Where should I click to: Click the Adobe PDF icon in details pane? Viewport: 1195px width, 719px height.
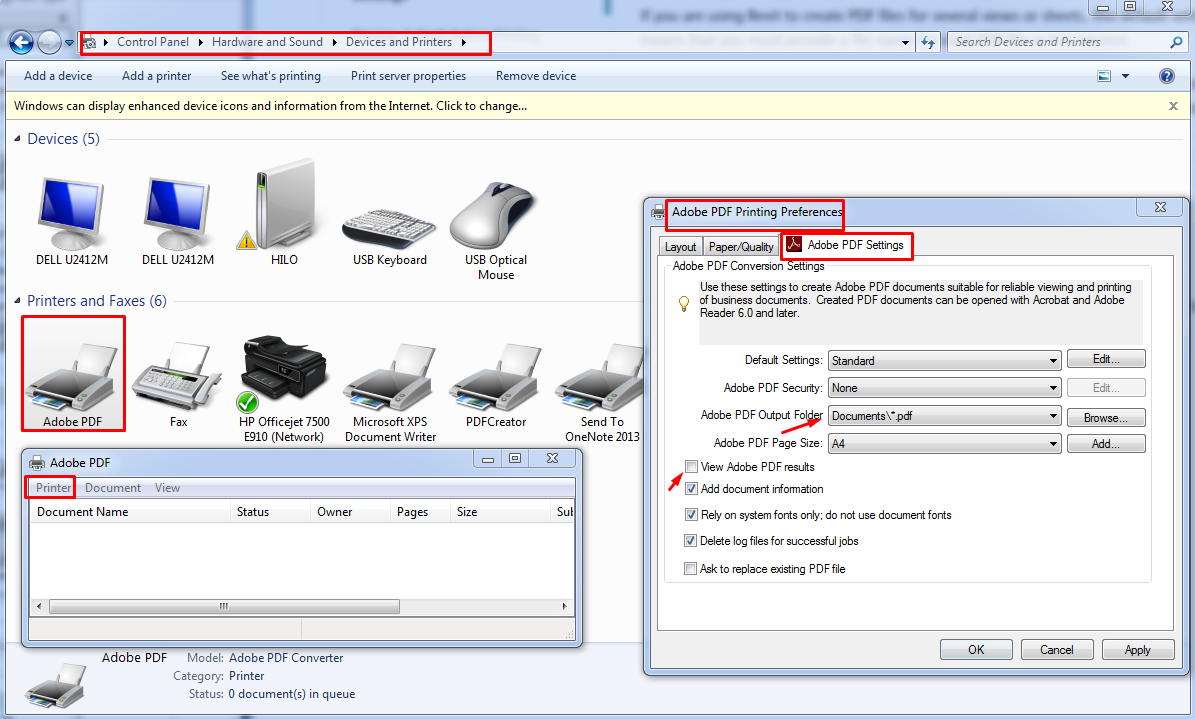[x=55, y=684]
